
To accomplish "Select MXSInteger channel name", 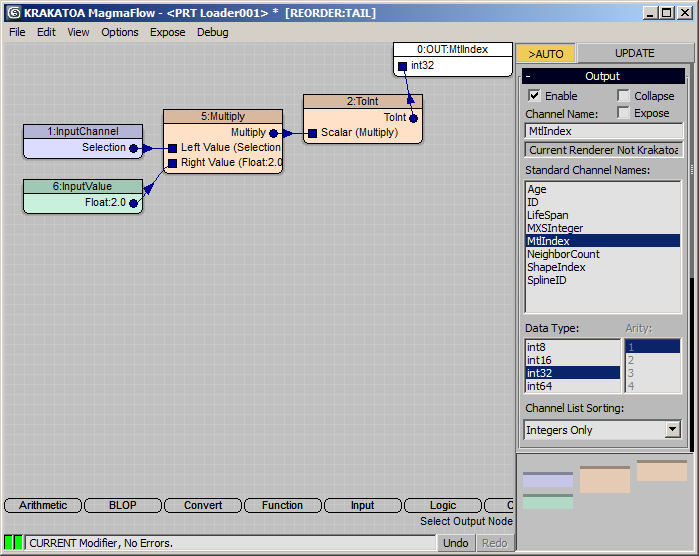I will click(603, 228).
